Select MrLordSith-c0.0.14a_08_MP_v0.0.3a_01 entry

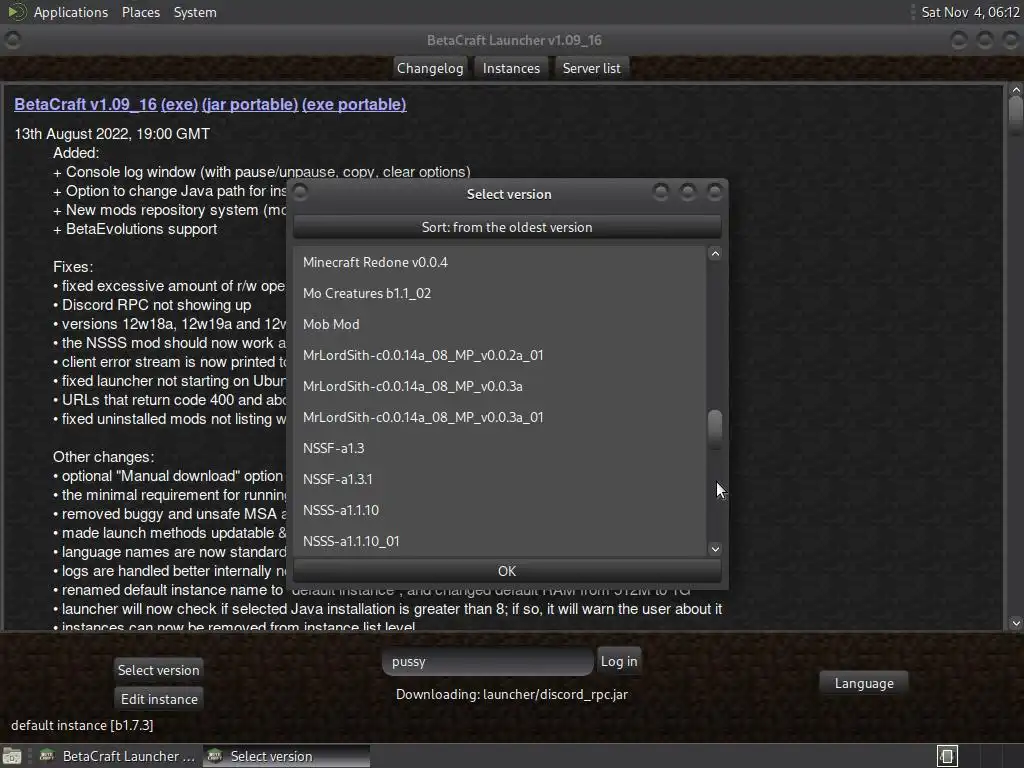500,417
